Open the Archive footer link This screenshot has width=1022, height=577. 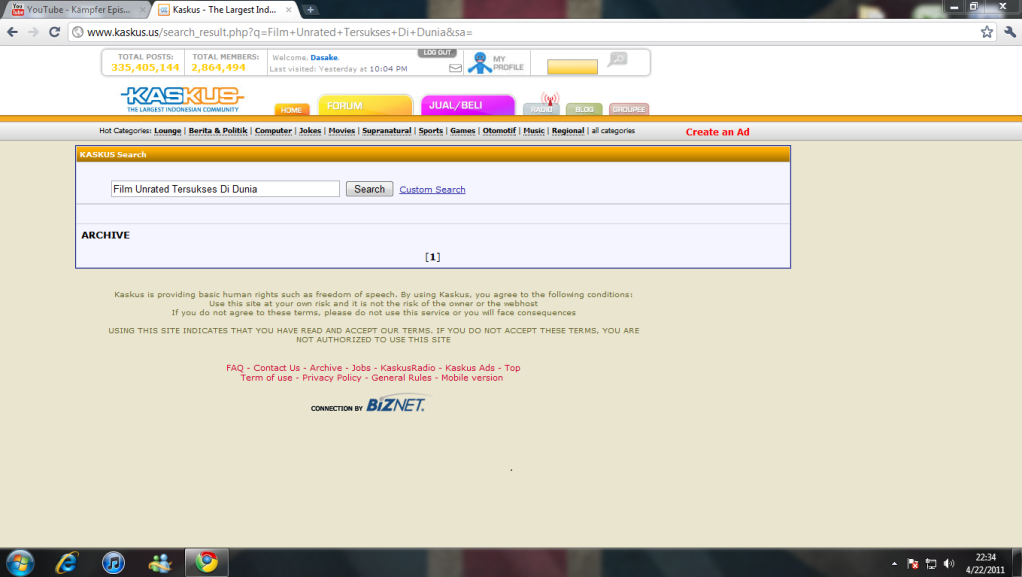point(326,368)
